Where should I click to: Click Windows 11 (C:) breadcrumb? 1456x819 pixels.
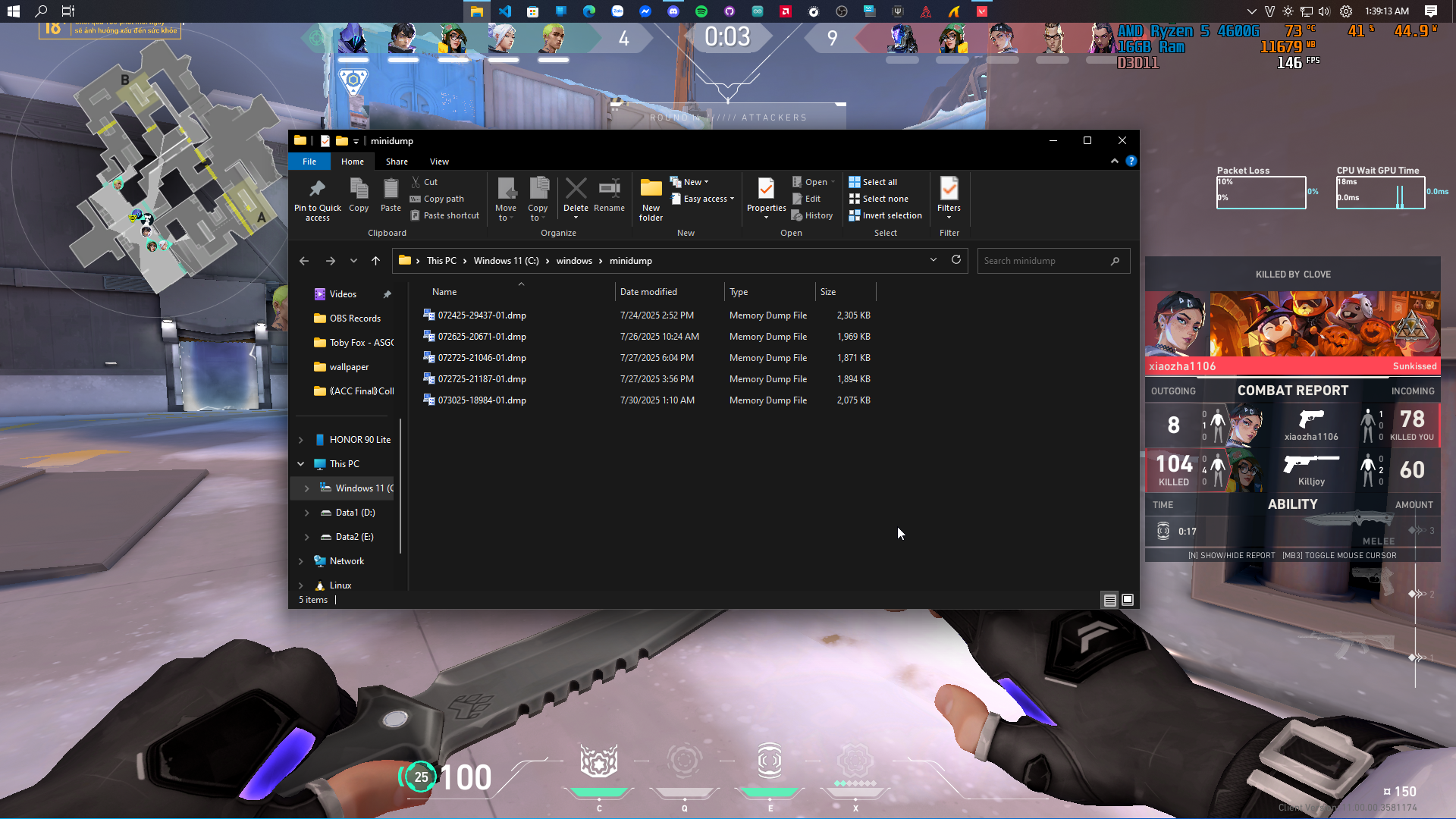pyautogui.click(x=506, y=261)
